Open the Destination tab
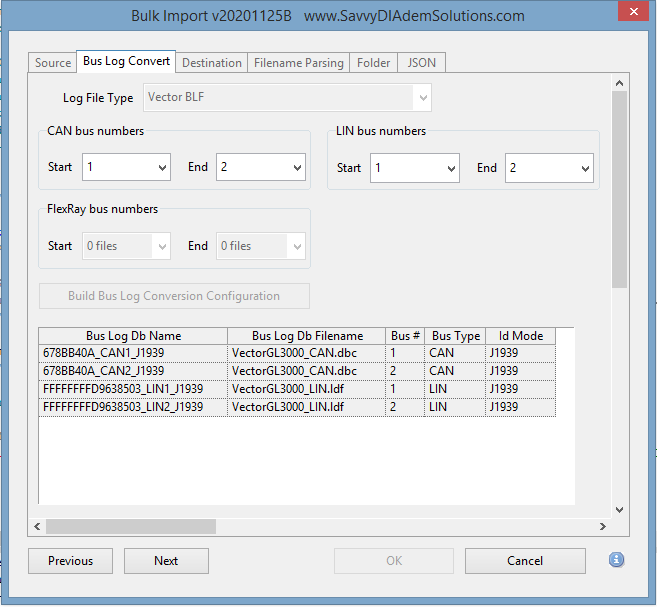The image size is (657, 607). pos(211,63)
